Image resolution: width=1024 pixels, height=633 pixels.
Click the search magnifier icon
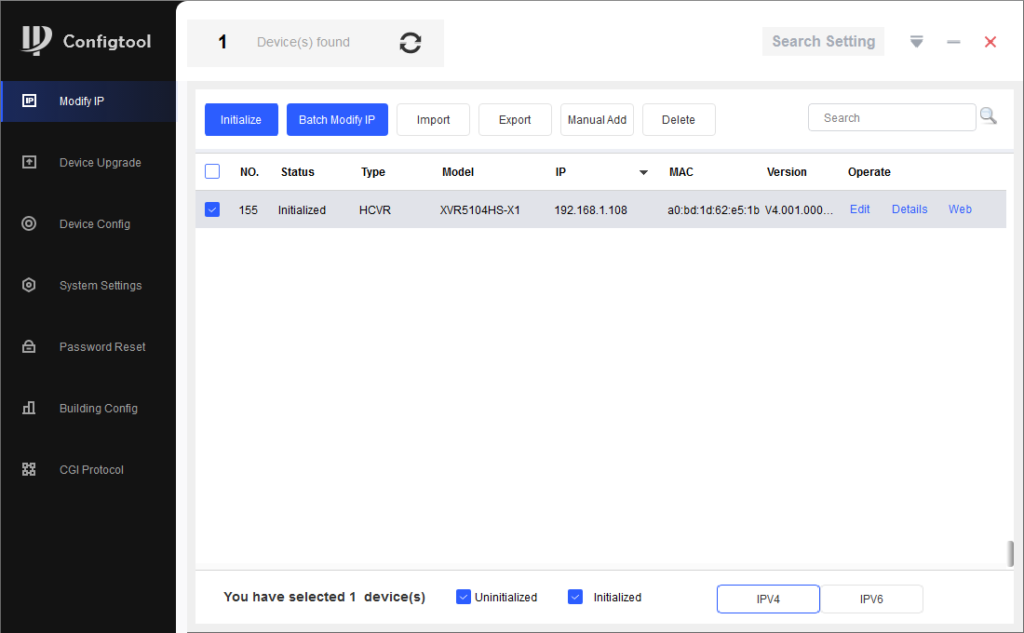(x=988, y=117)
